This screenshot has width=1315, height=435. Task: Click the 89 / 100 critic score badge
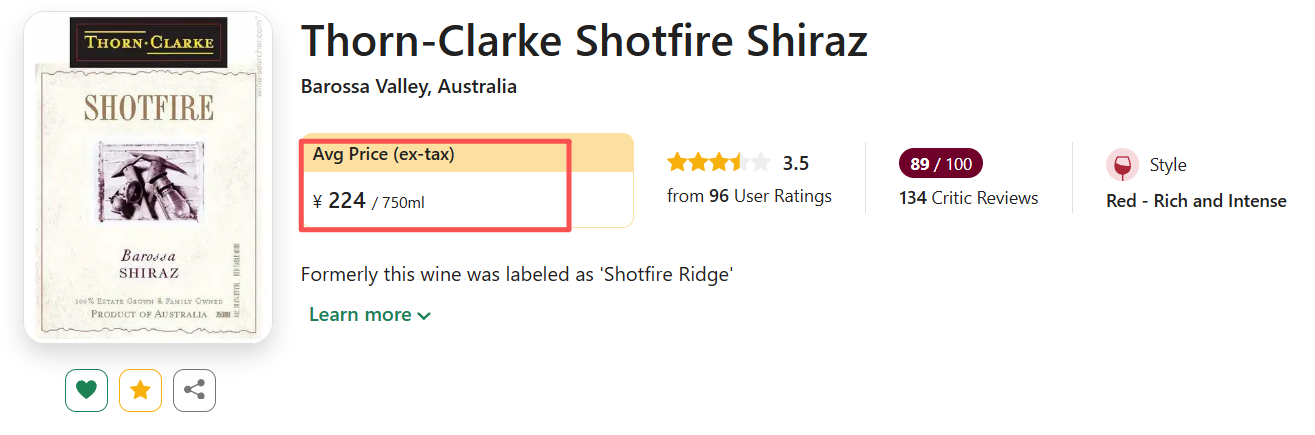(940, 164)
